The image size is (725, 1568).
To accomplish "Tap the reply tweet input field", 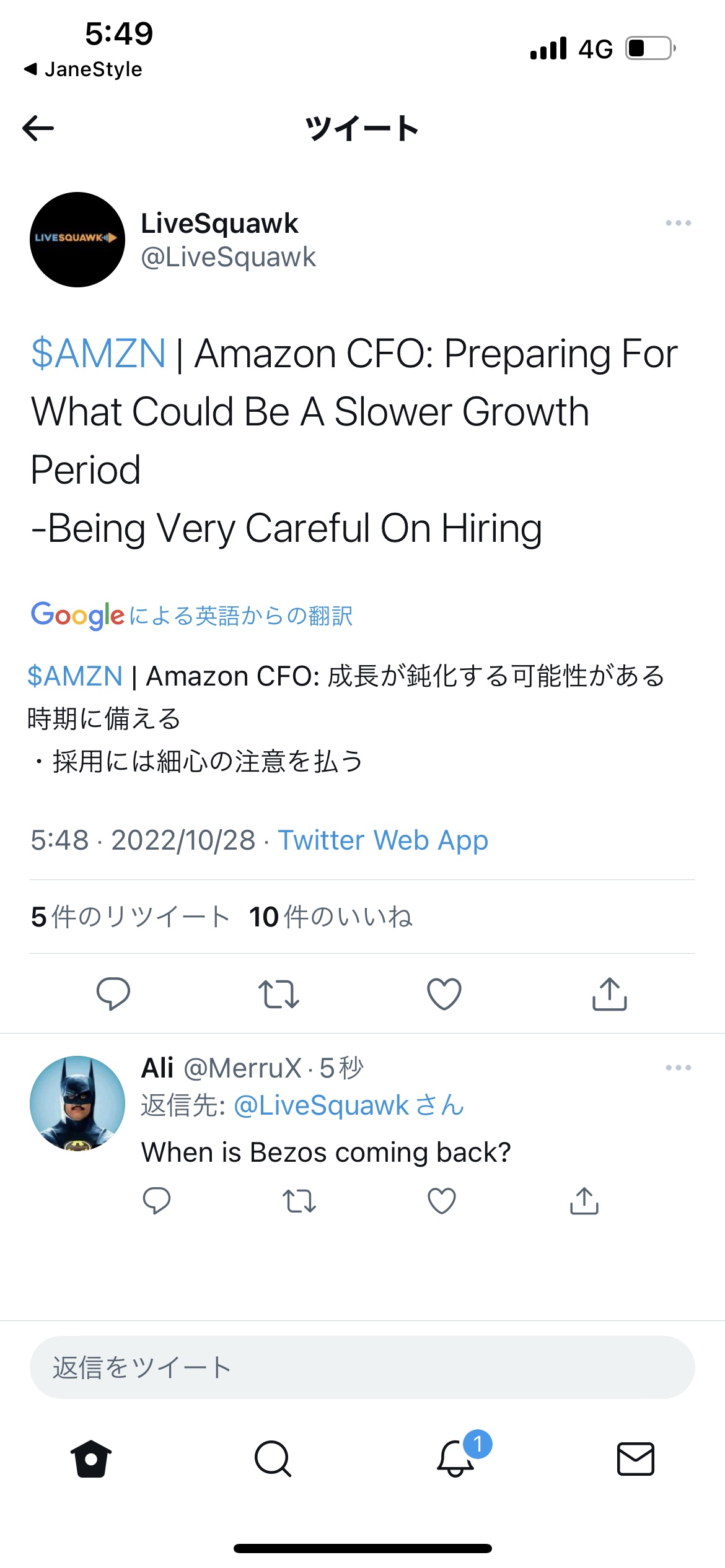I will 362,1367.
